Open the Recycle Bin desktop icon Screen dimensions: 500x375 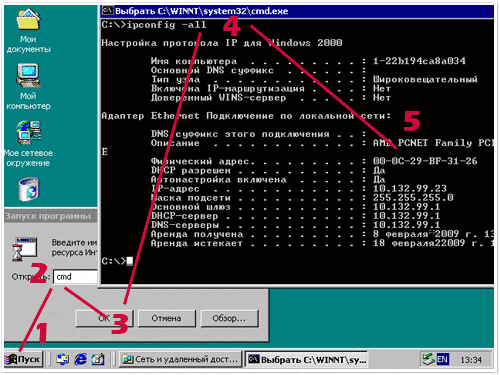click(29, 189)
